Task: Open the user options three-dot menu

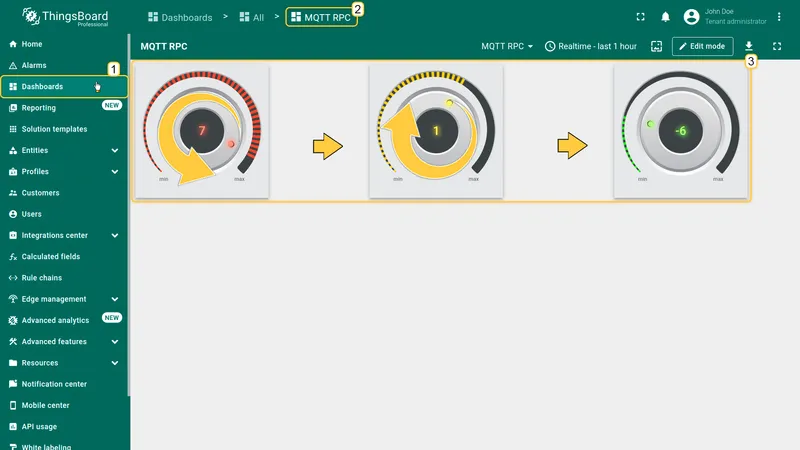Action: tap(779, 17)
